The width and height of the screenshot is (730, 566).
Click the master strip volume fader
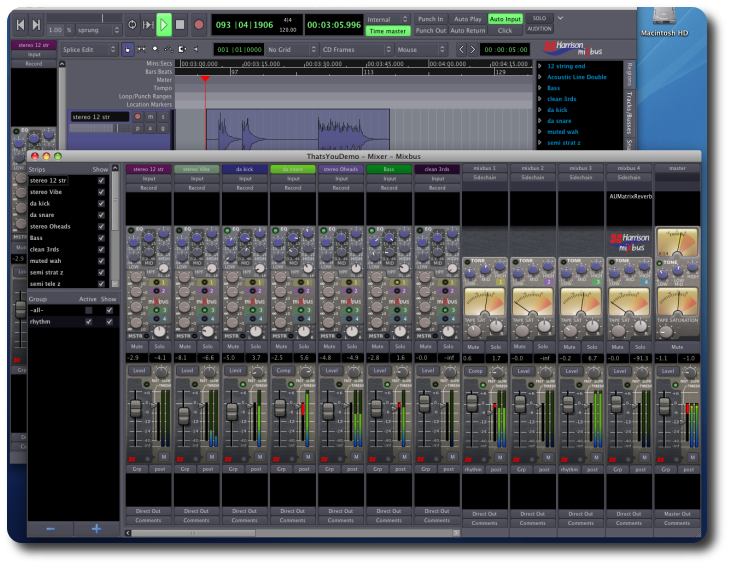click(x=666, y=408)
